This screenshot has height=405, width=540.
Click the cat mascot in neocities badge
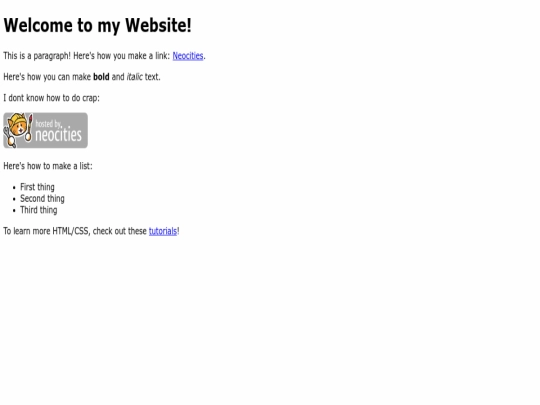pos(18,130)
